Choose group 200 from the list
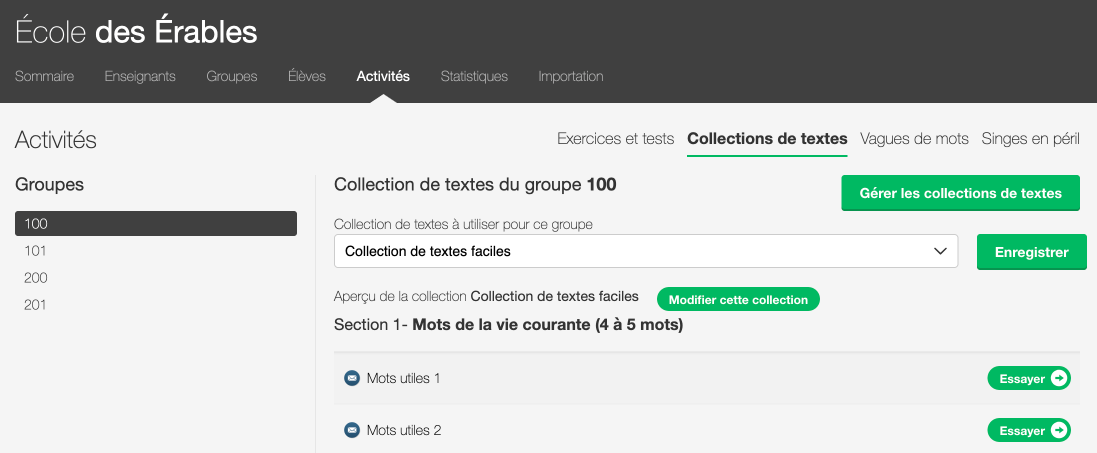This screenshot has height=453, width=1097. [36, 278]
